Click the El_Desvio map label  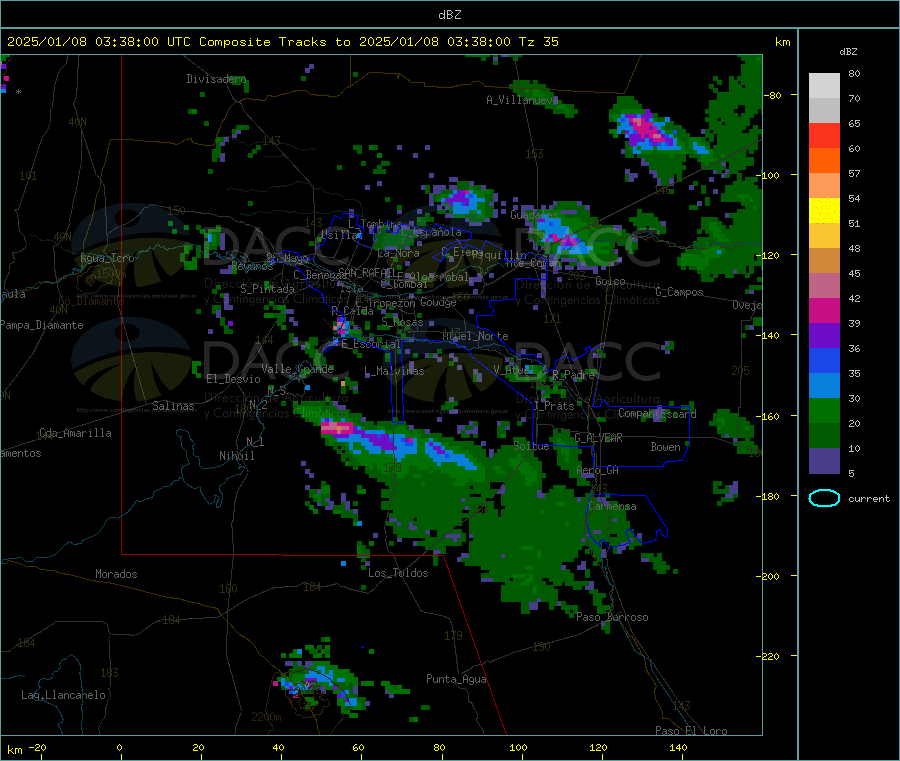click(233, 379)
